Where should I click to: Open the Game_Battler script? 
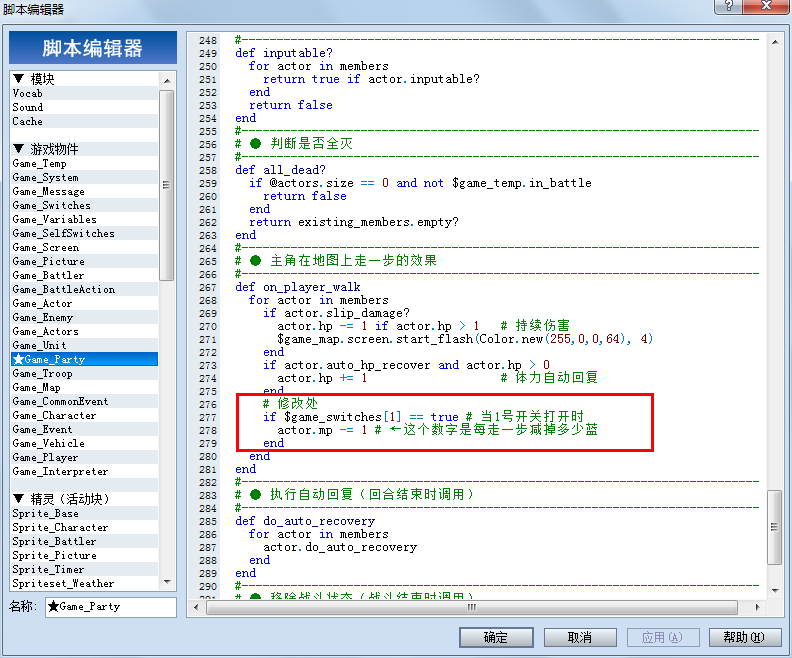tap(84, 276)
